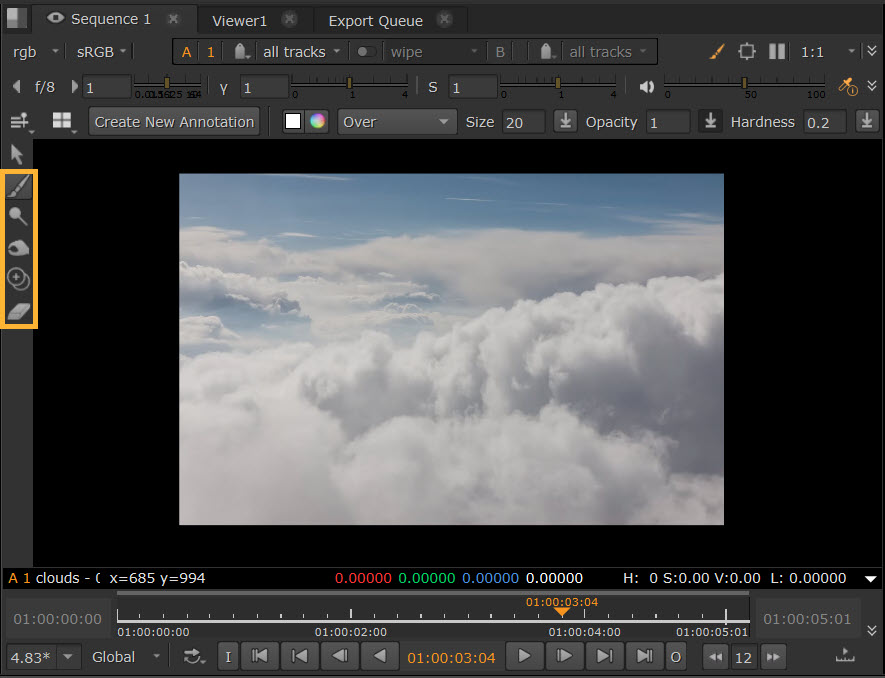Screen dimensions: 885x678
Task: Pick the clone tool with overlapping circles
Action: (19, 280)
